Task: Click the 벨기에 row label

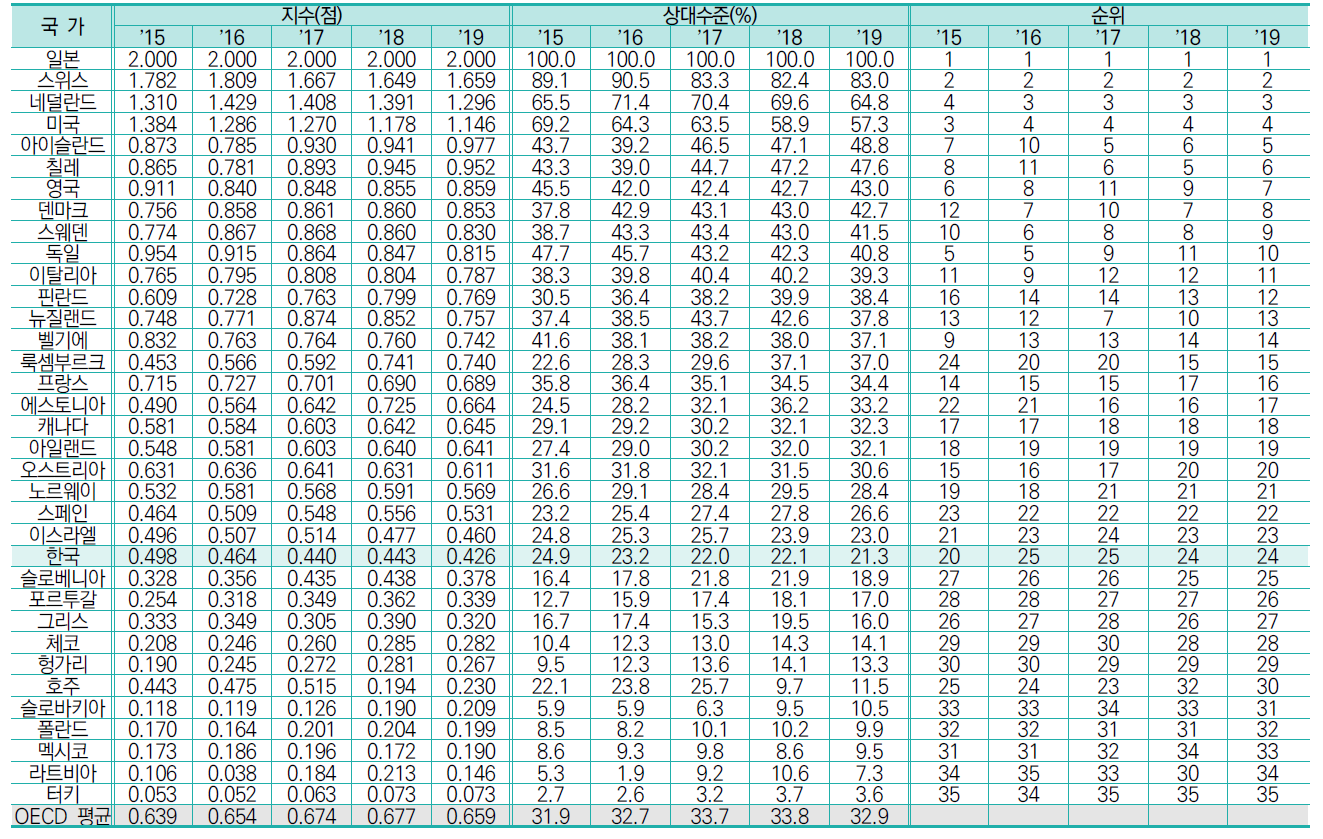Action: tap(62, 341)
